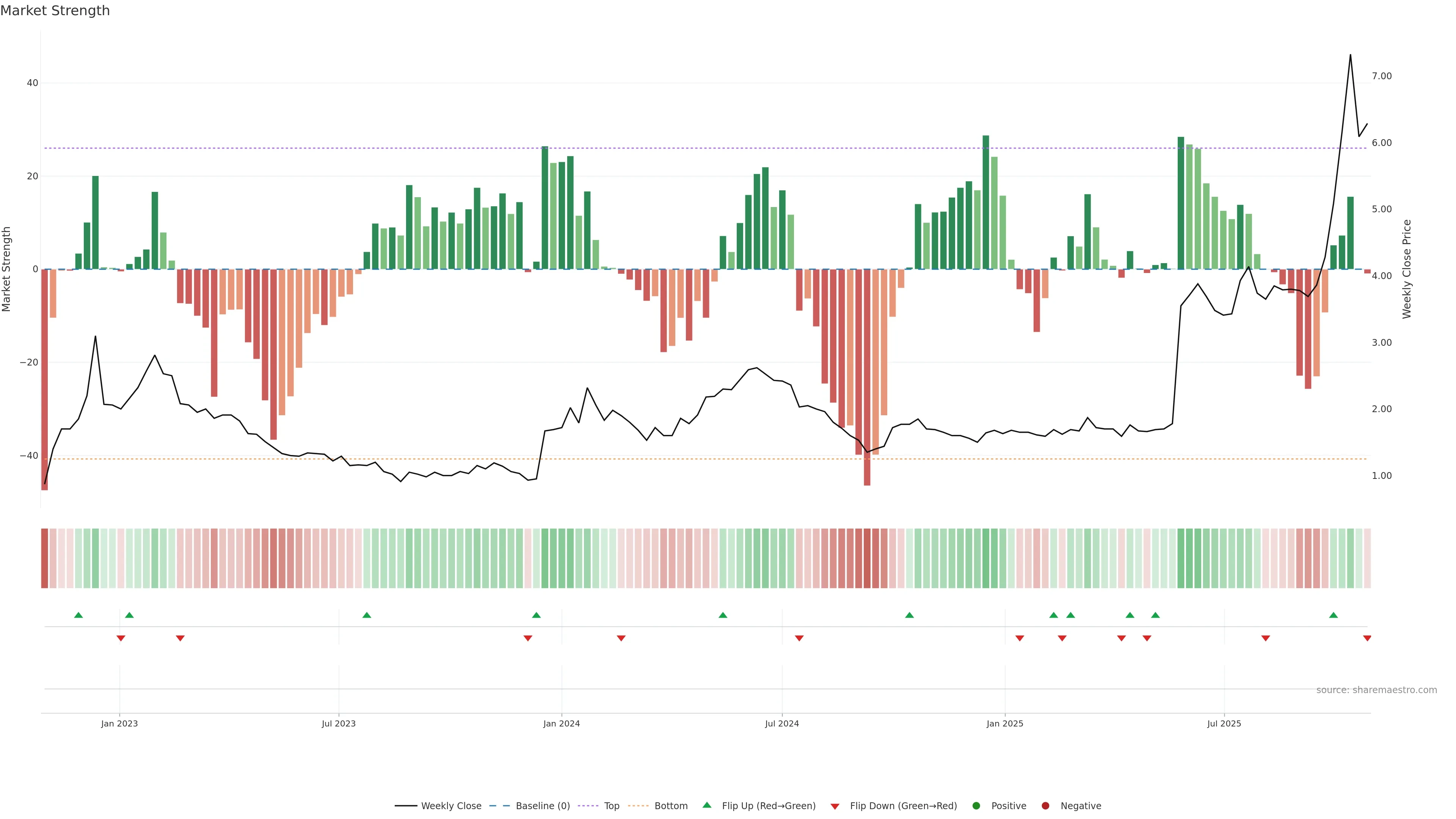The height and width of the screenshot is (819, 1456).
Task: Click the first dark red heatmap strip cell
Action: tap(45, 559)
